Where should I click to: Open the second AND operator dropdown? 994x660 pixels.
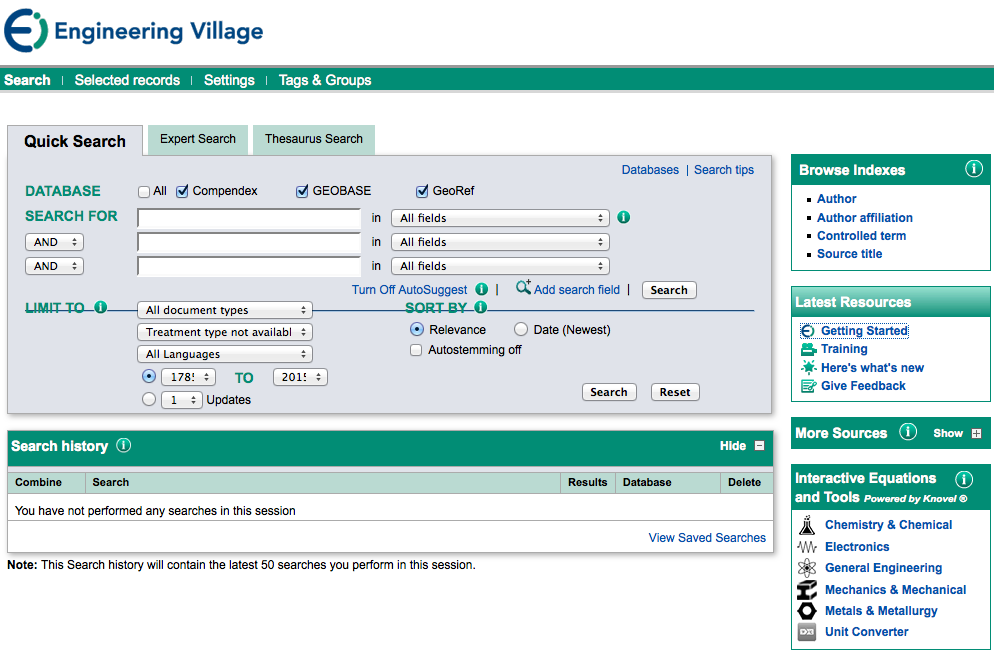click(x=55, y=266)
